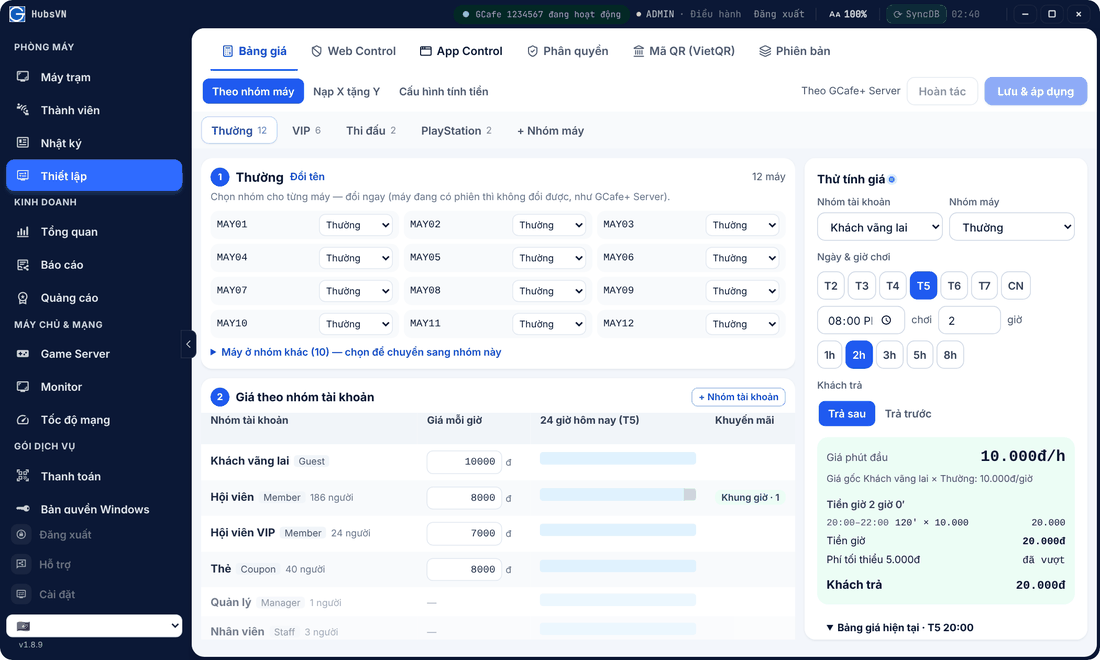
Task: Click the Thiết lập settings icon
Action: [23, 175]
